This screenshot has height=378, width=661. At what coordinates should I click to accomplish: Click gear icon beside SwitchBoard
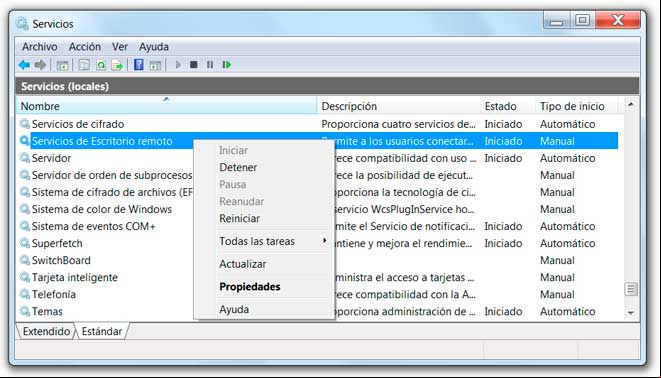coord(25,260)
